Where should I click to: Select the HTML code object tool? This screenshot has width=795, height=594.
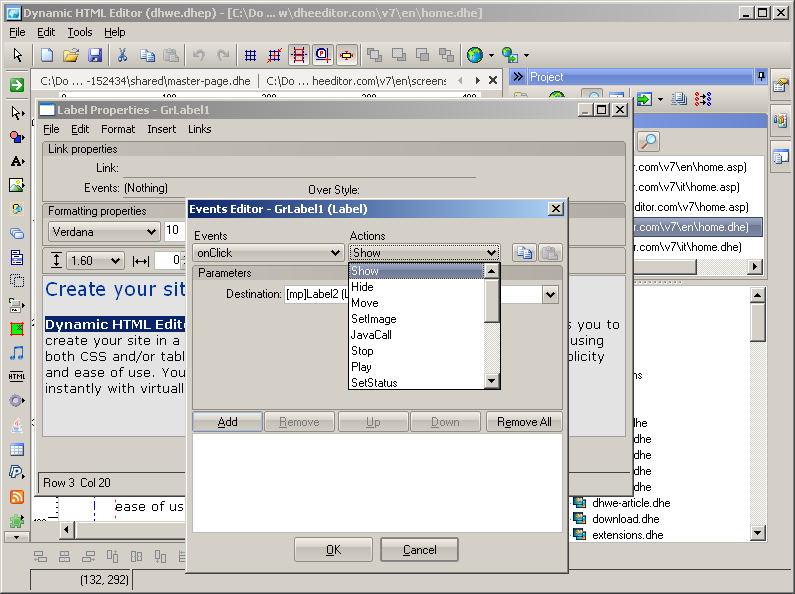coord(17,377)
